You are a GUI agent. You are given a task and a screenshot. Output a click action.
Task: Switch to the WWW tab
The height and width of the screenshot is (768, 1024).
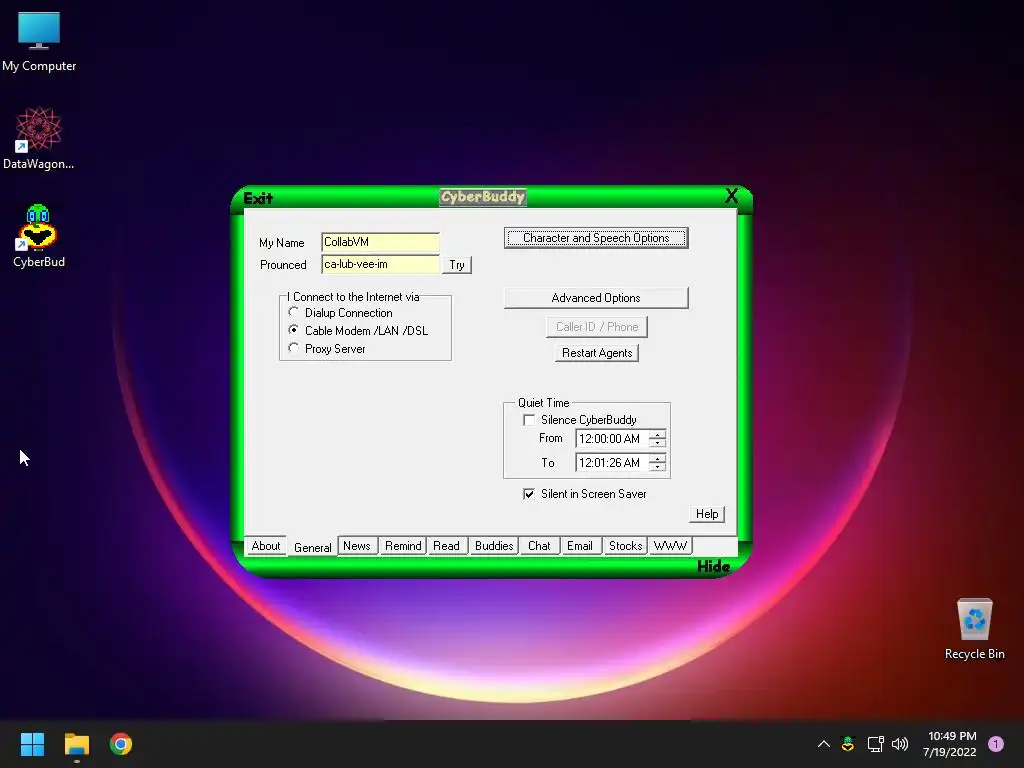(x=670, y=546)
